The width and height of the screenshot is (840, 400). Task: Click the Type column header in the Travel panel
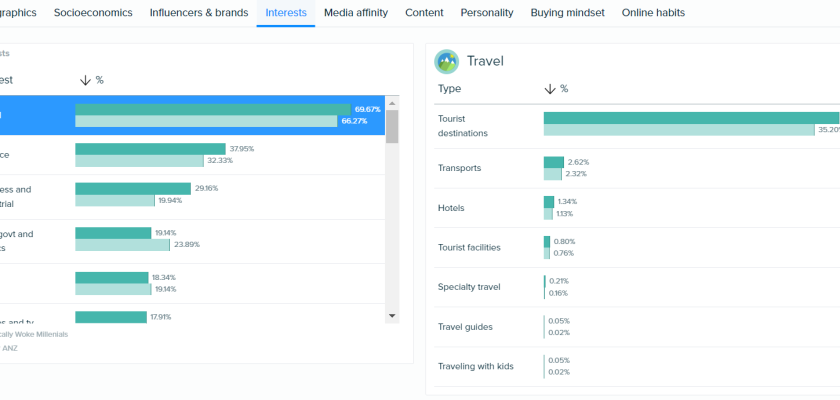coord(448,89)
